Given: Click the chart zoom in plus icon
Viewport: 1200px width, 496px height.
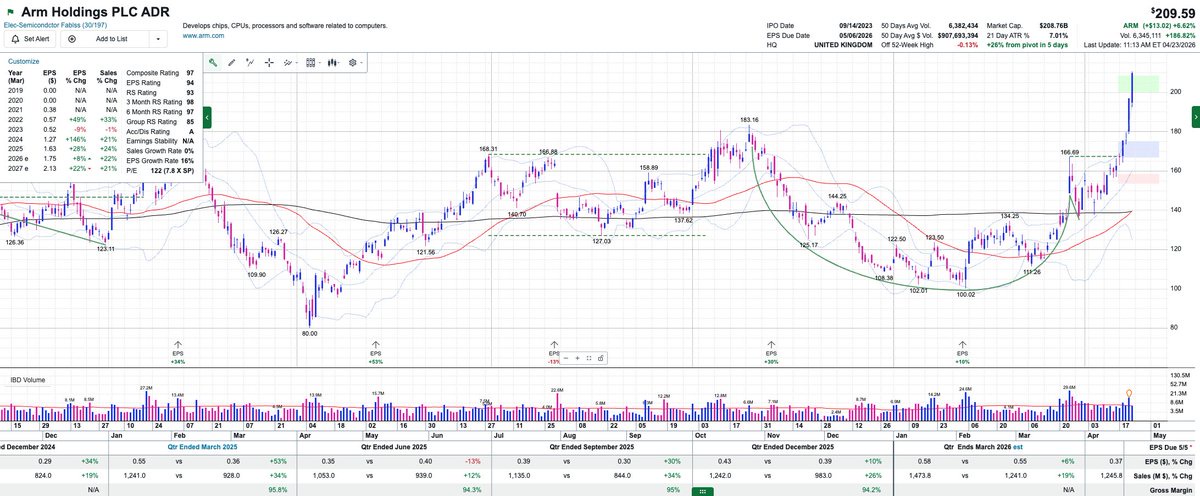Looking at the screenshot, I should tap(577, 358).
